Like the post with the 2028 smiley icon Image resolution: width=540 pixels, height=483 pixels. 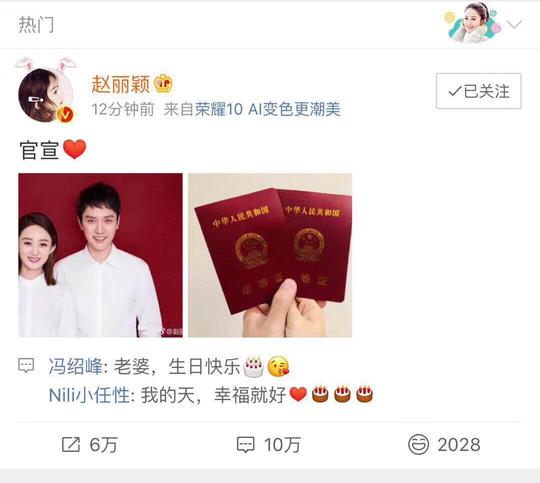(x=418, y=444)
